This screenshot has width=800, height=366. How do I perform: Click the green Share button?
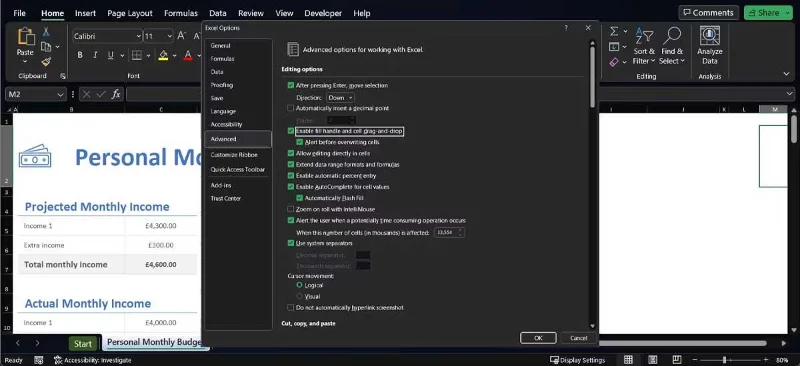click(768, 13)
